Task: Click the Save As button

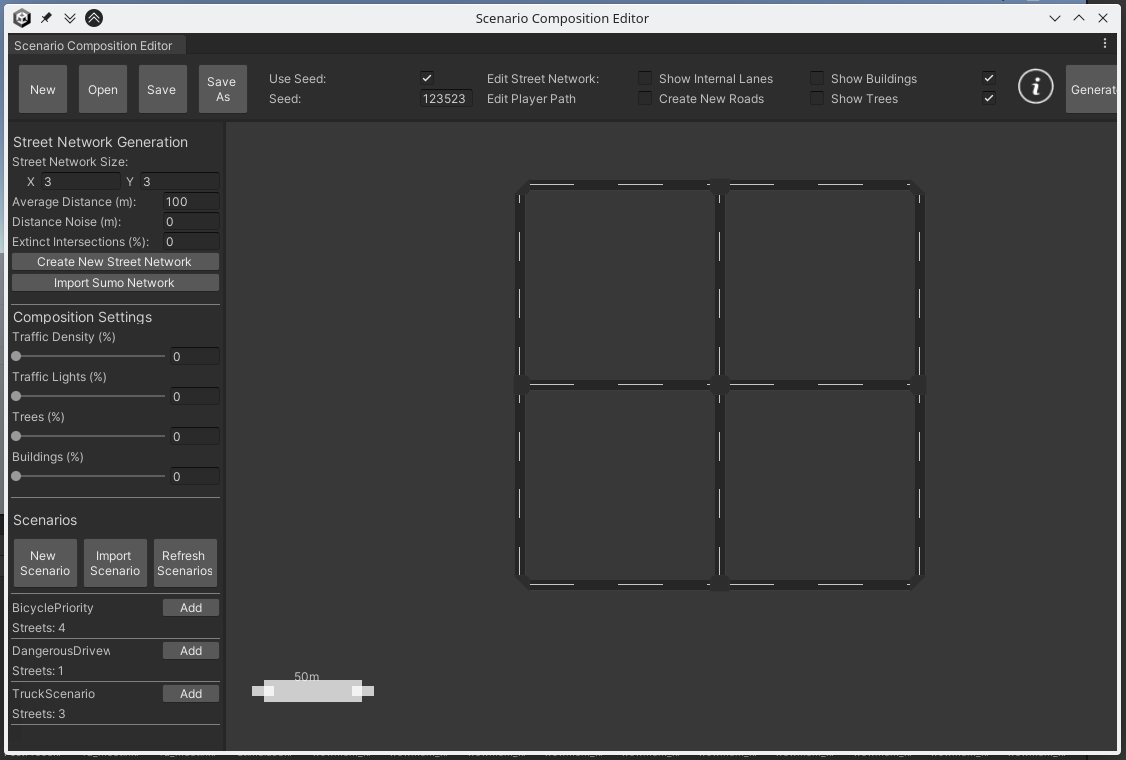Action: pos(223,89)
